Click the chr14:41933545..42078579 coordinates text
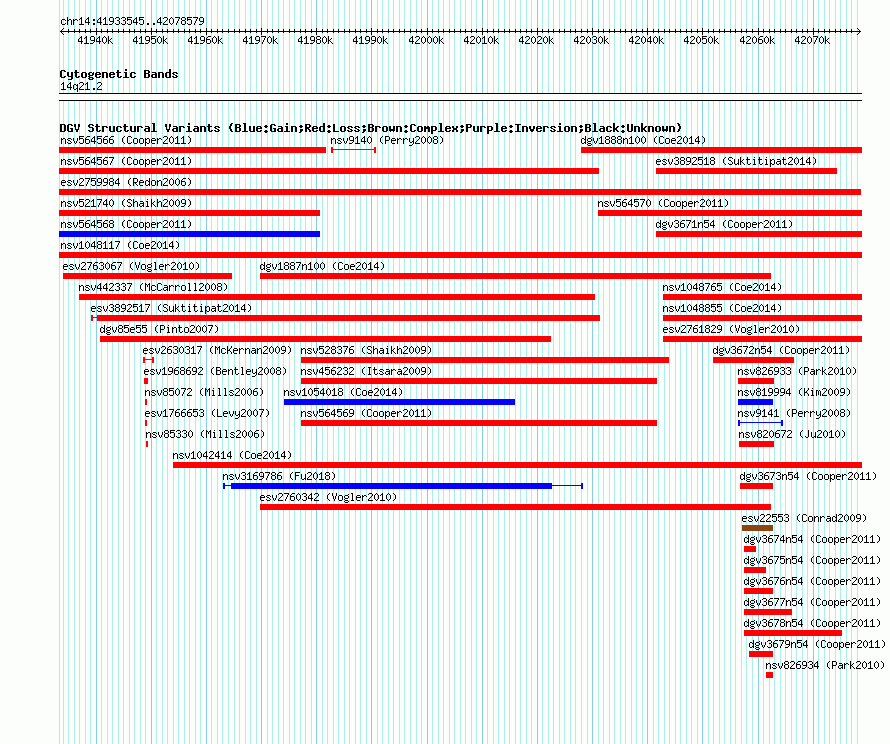Image resolution: width=890 pixels, height=744 pixels. 132,21
